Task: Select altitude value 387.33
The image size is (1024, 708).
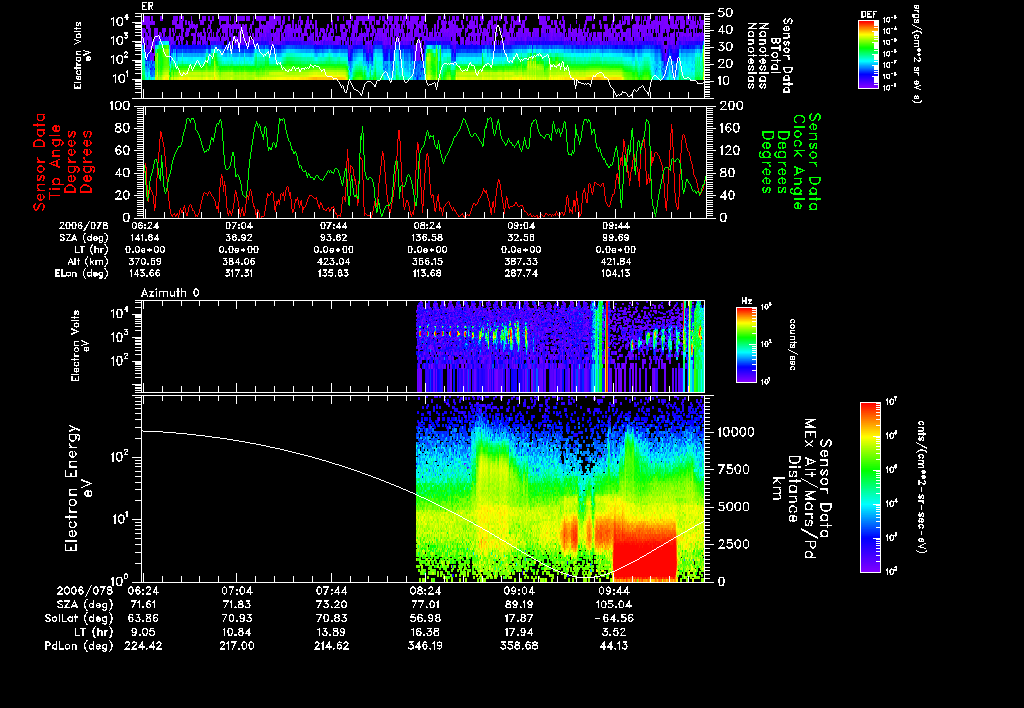Action: tap(521, 262)
